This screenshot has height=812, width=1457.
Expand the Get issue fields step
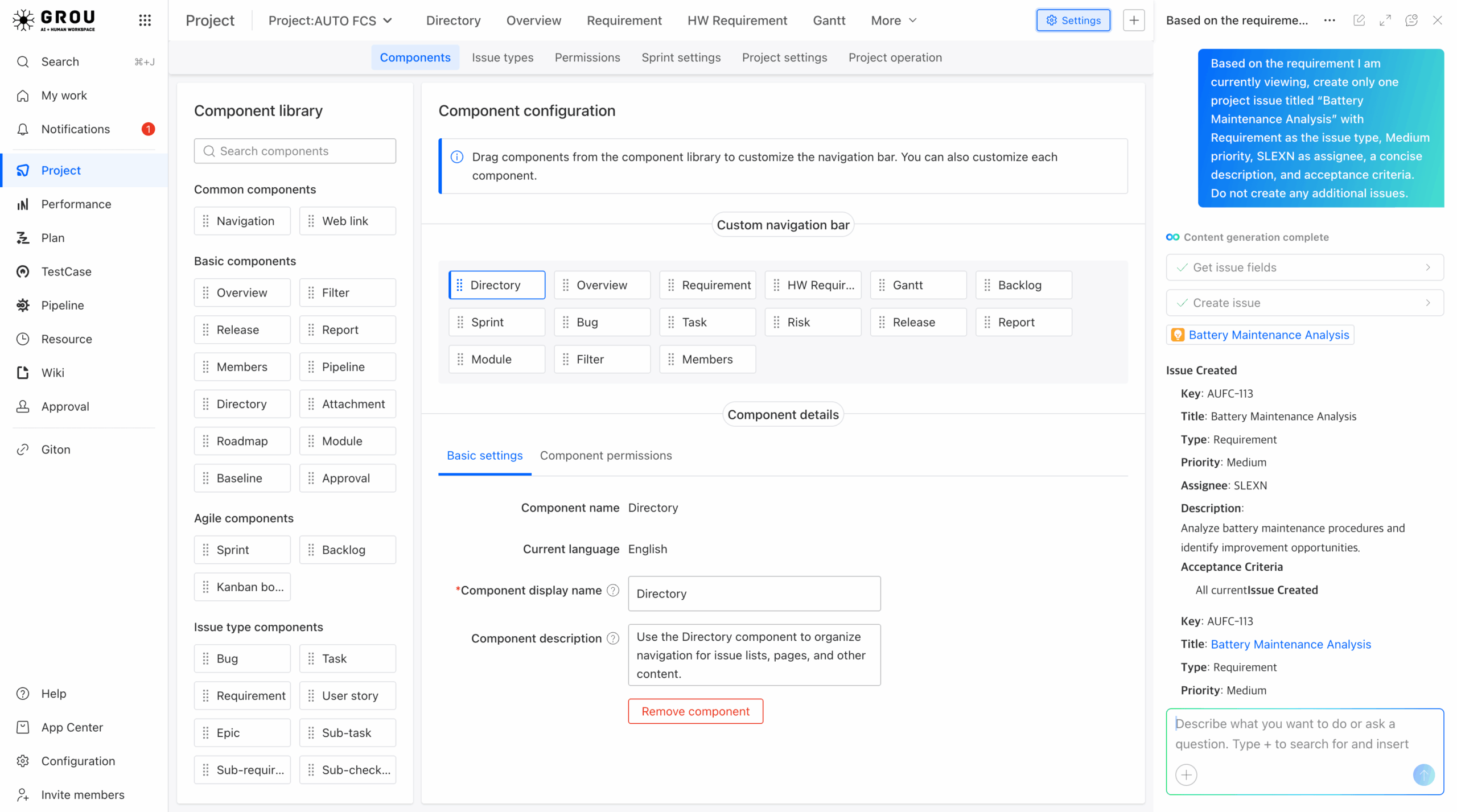[x=1304, y=267]
